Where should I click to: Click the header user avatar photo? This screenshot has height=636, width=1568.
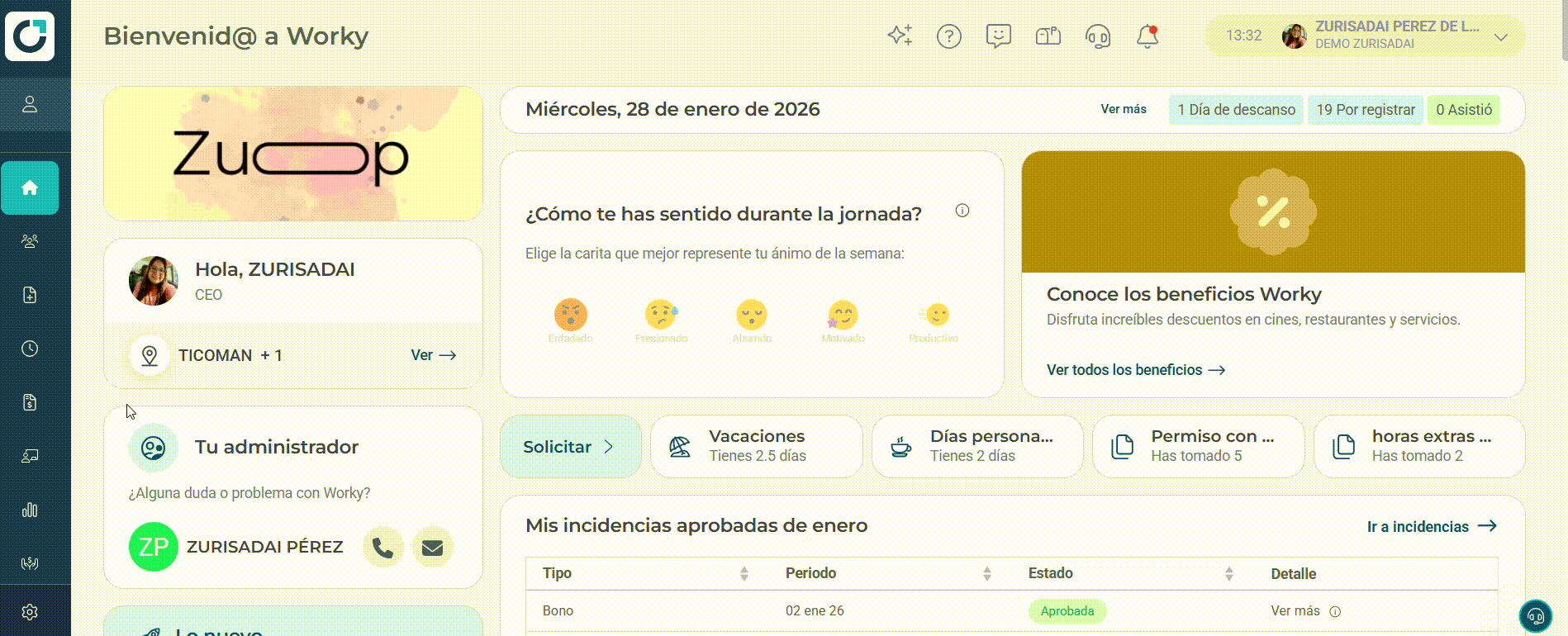click(x=1295, y=36)
